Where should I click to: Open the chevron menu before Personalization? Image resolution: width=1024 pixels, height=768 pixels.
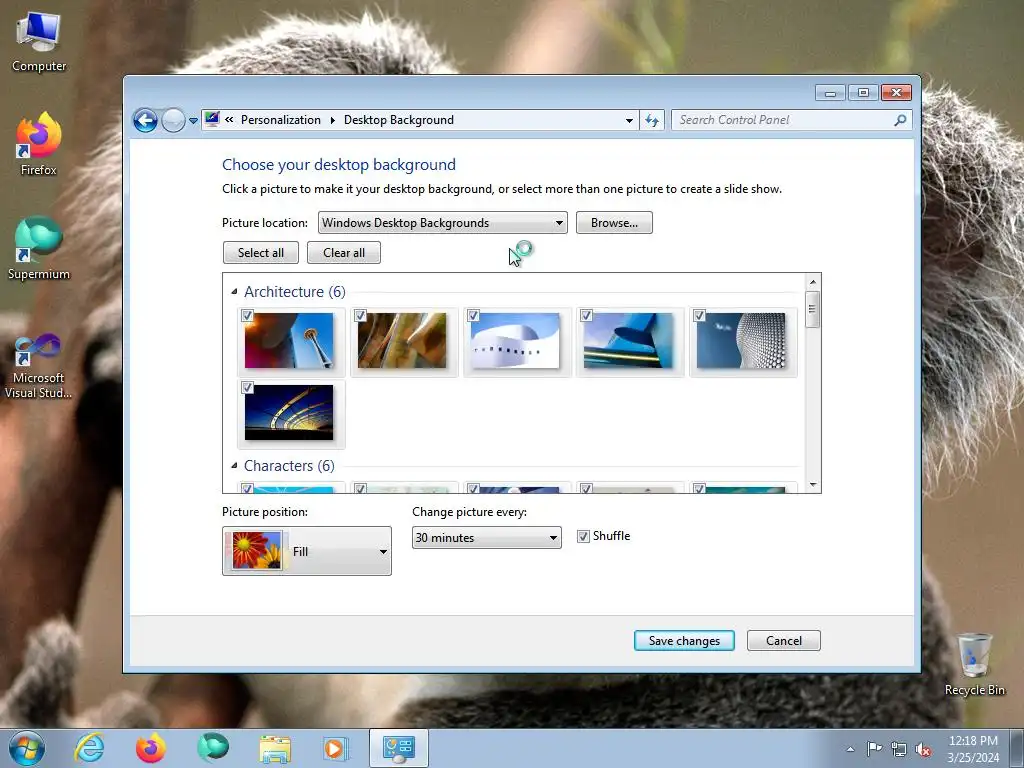pos(229,120)
